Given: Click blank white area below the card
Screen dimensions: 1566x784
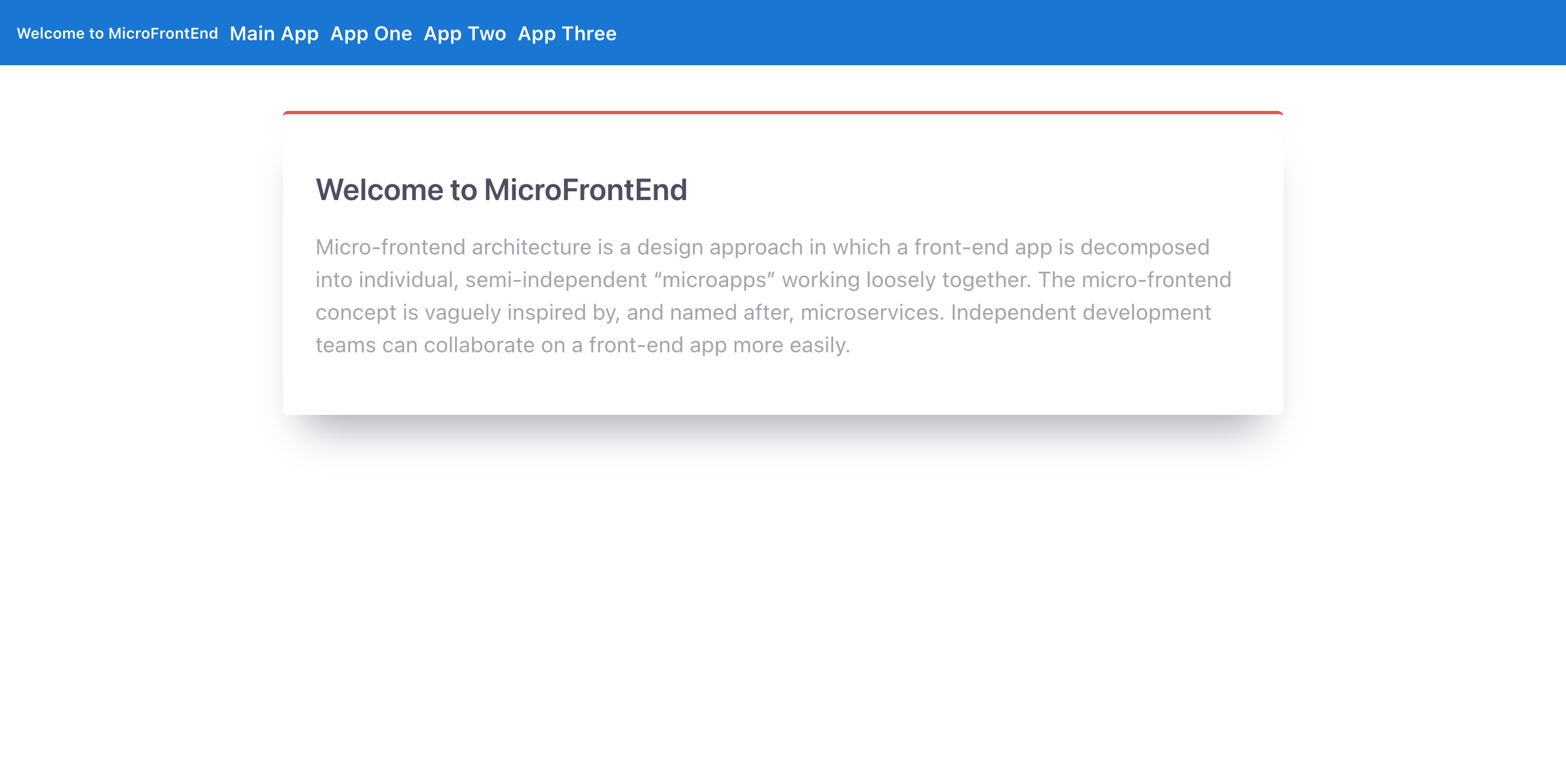Looking at the screenshot, I should 782,608.
